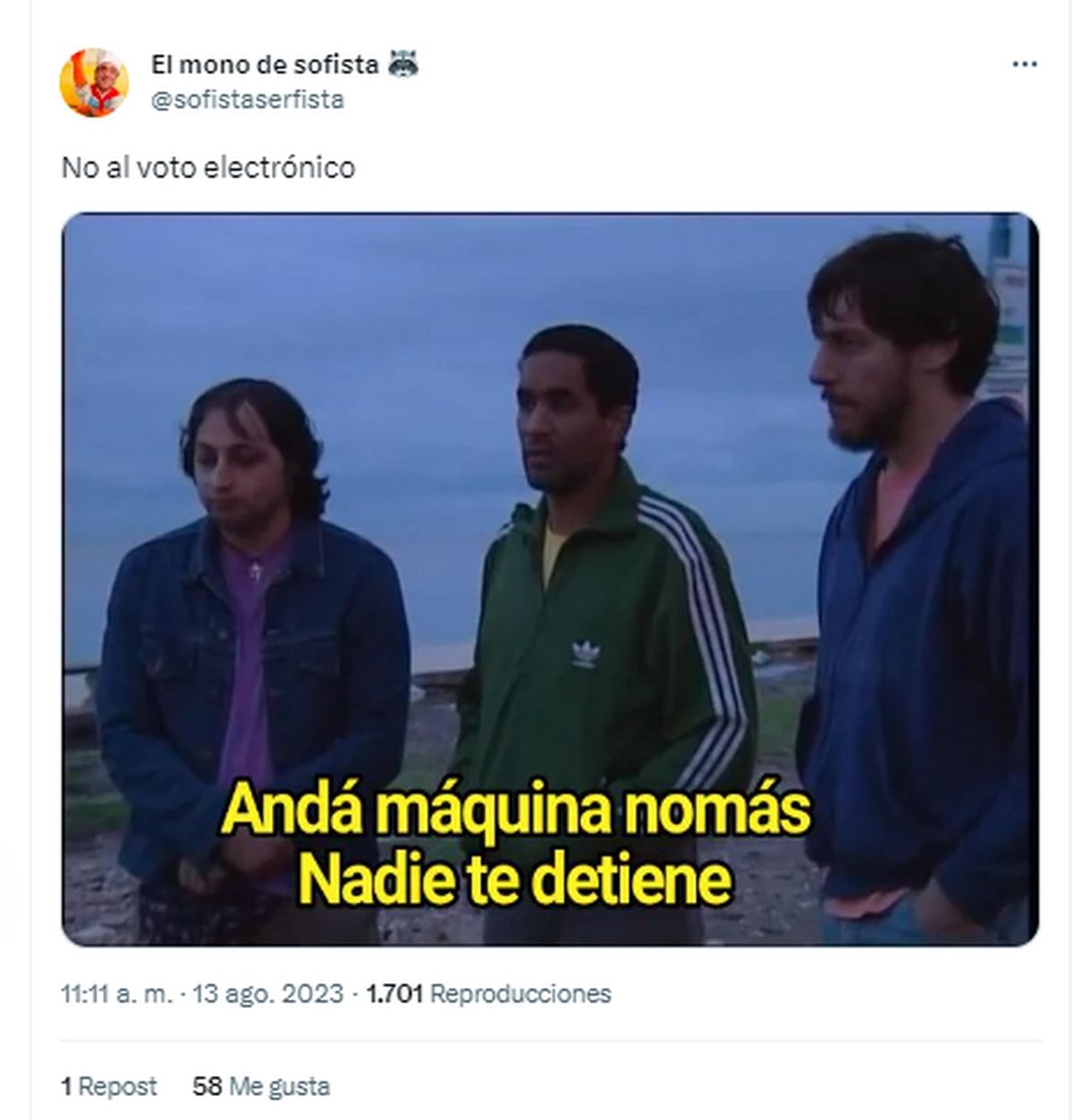The image size is (1073, 1120).
Task: Click the raccoon emoji beside the display name
Action: click(x=403, y=64)
